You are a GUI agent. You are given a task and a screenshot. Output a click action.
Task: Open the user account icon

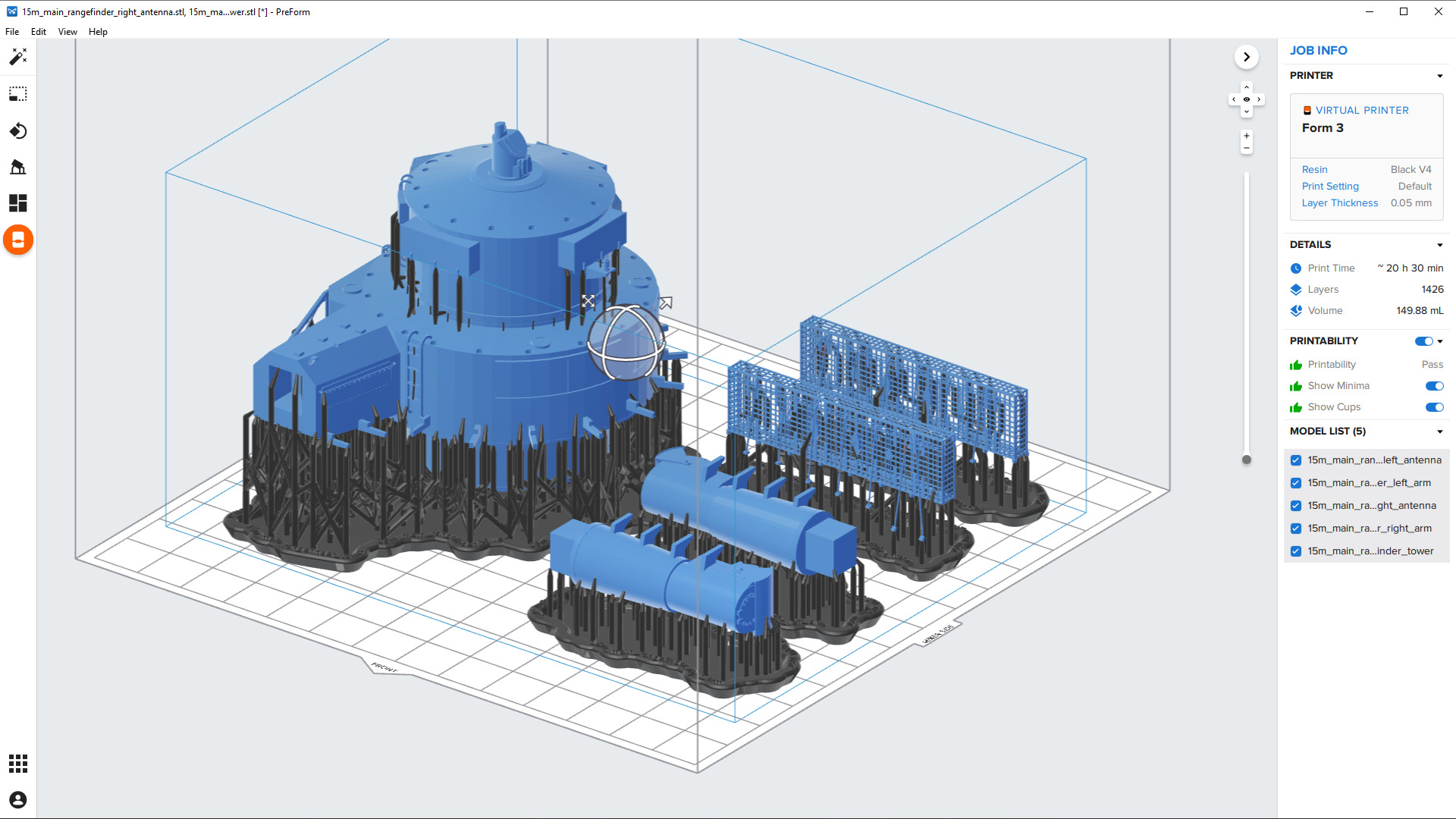pyautogui.click(x=18, y=800)
